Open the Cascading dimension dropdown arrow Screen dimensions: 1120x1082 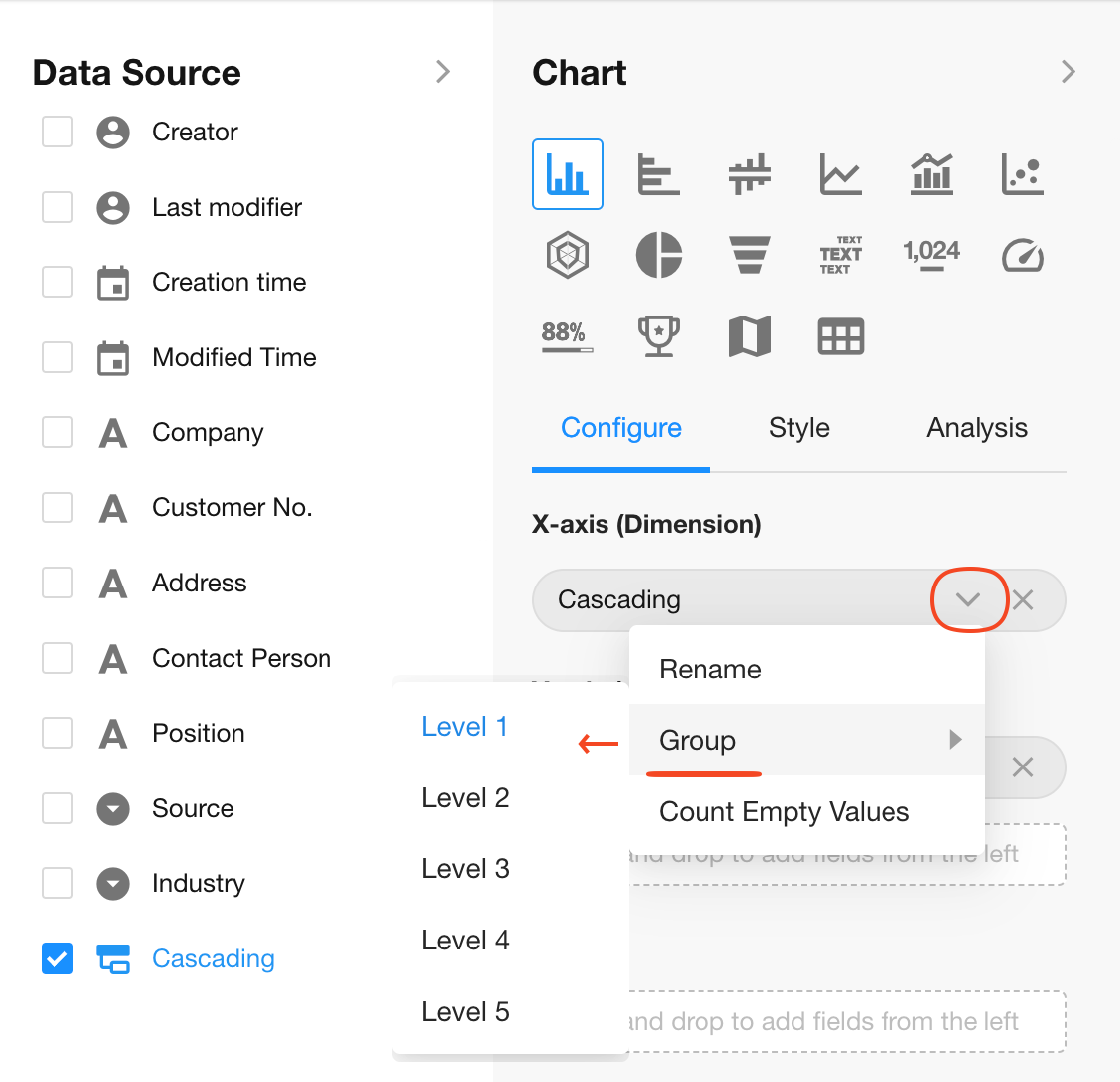pos(968,599)
